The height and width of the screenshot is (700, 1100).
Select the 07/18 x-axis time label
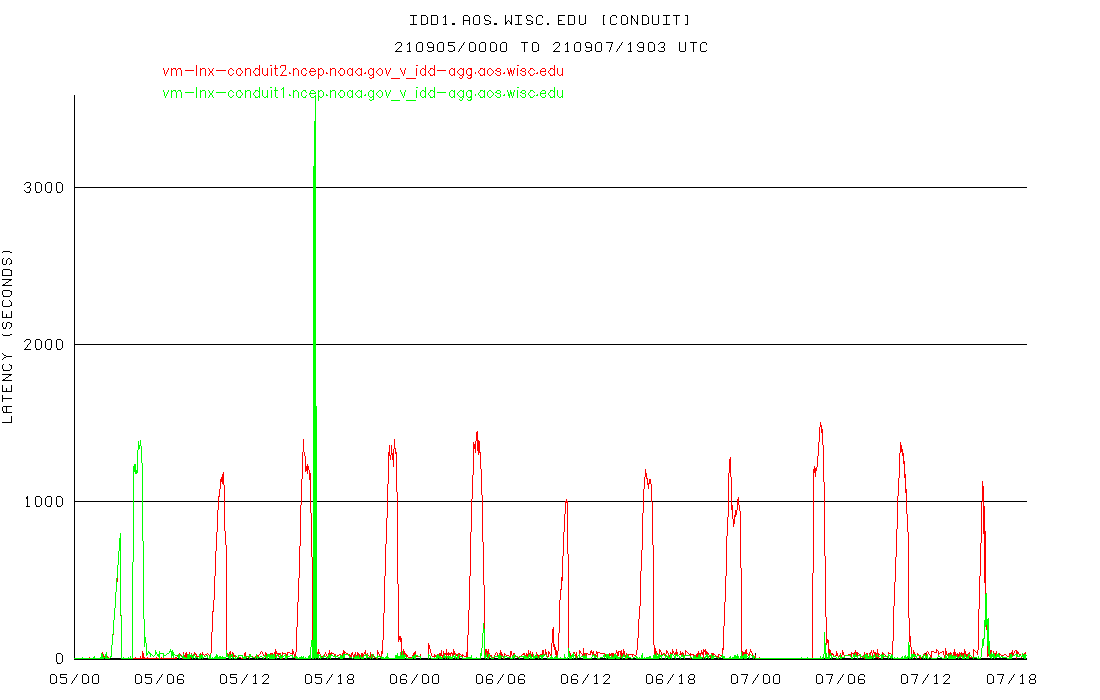(x=1010, y=679)
